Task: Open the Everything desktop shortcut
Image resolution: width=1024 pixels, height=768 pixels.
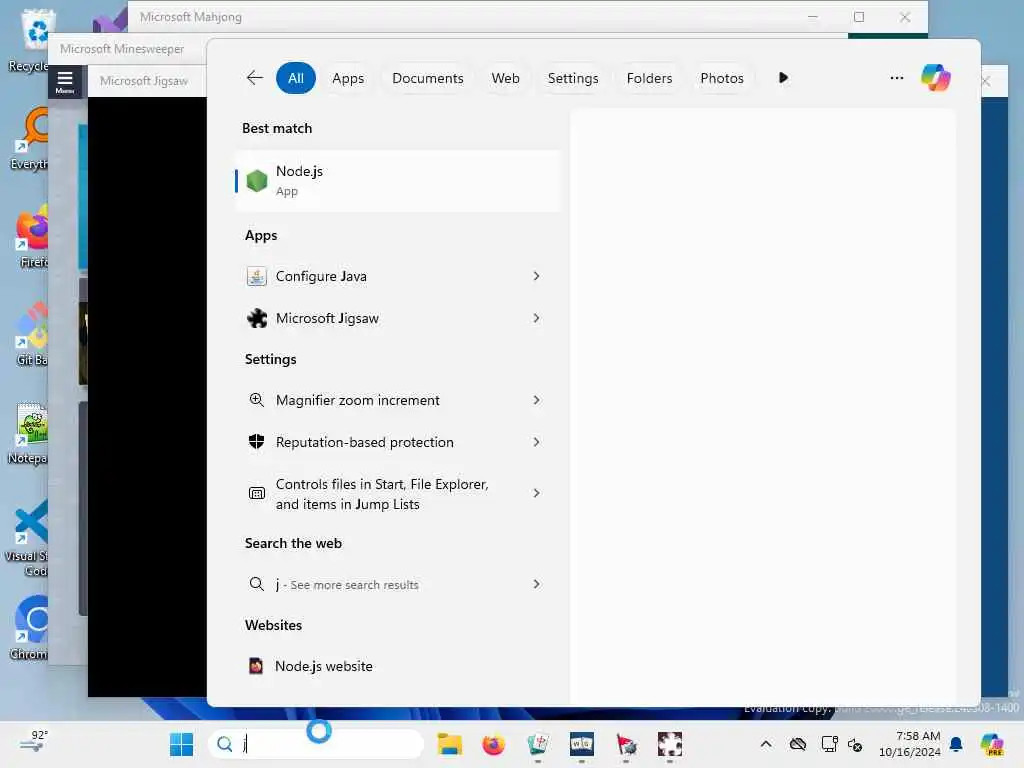Action: coord(30,140)
